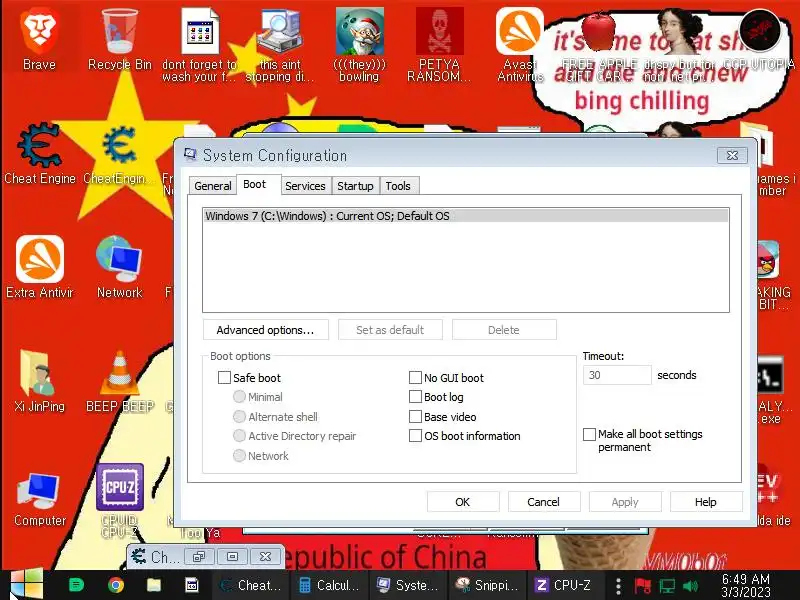800x600 pixels.
Task: Open the Windows Start button
Action: pyautogui.click(x=26, y=585)
